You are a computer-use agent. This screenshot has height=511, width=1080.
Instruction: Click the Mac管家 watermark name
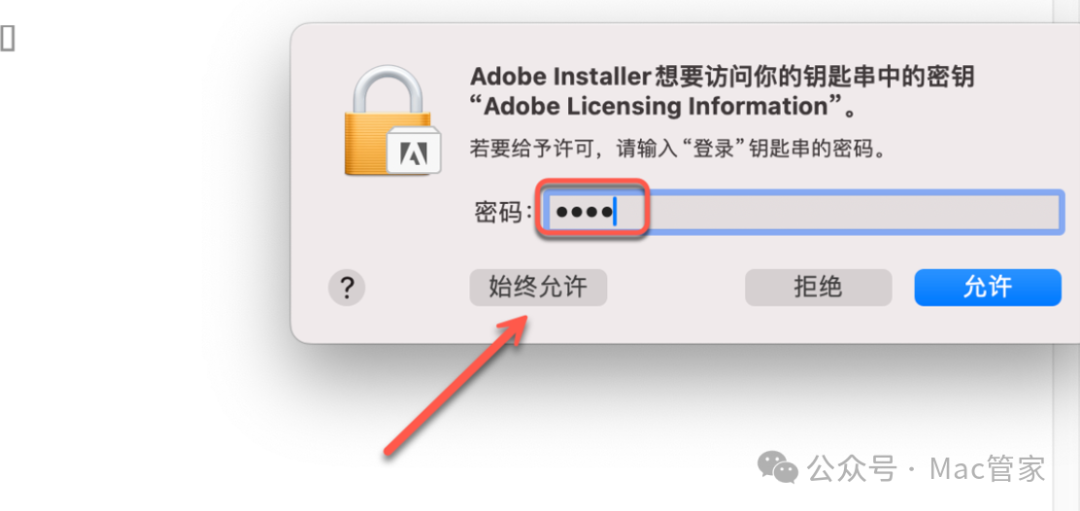(x=987, y=468)
